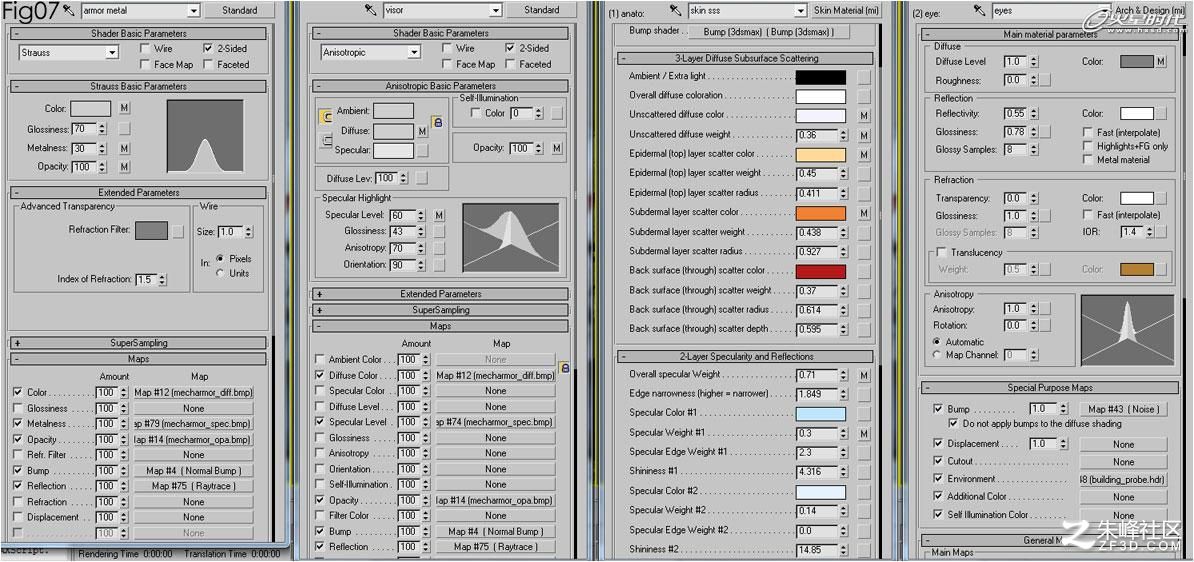Click M button beside Unscattered diffuse color
The width and height of the screenshot is (1194, 562).
pyautogui.click(x=864, y=116)
